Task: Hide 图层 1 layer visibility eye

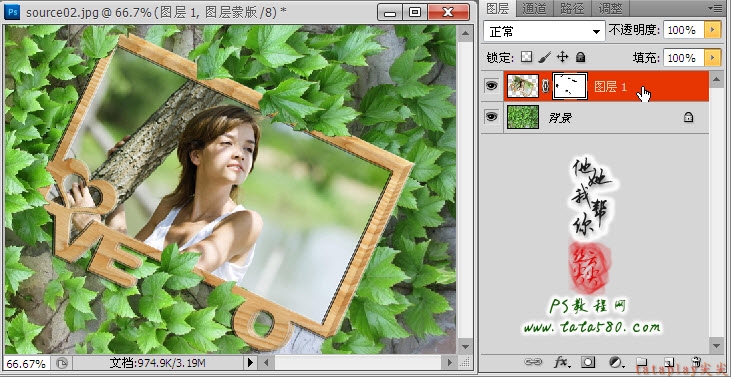Action: tap(491, 86)
